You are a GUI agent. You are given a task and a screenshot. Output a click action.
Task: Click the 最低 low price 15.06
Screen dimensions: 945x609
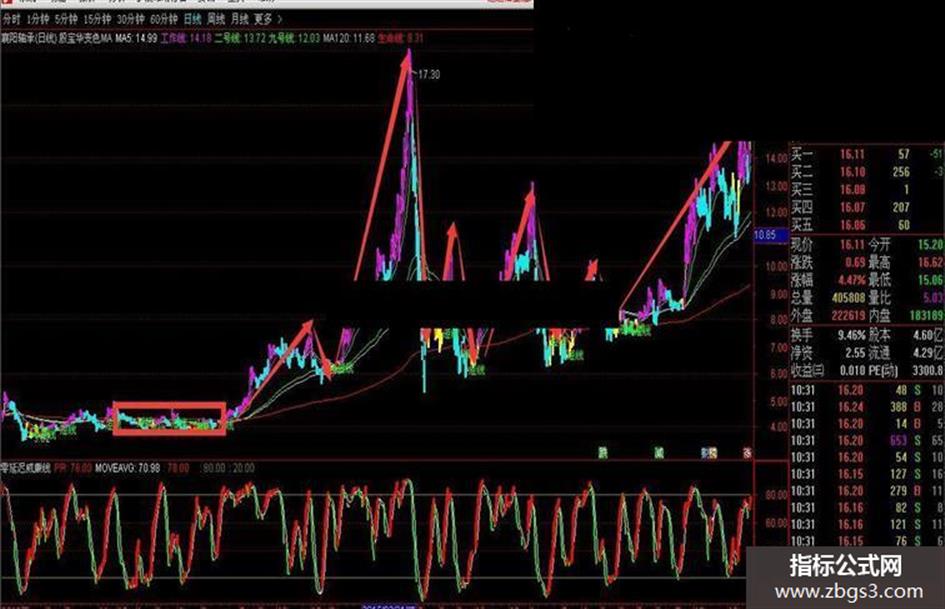coord(930,280)
